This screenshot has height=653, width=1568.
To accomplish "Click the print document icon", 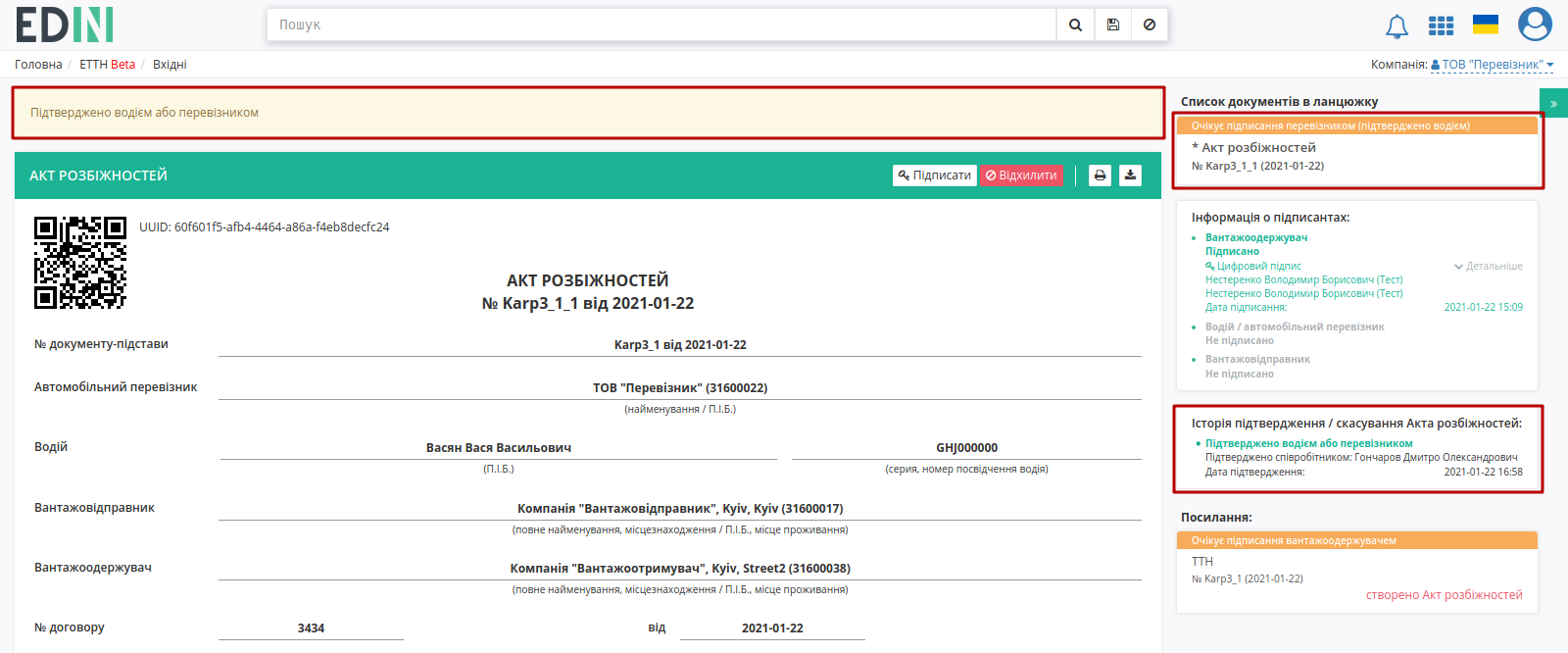I will pyautogui.click(x=1100, y=176).
